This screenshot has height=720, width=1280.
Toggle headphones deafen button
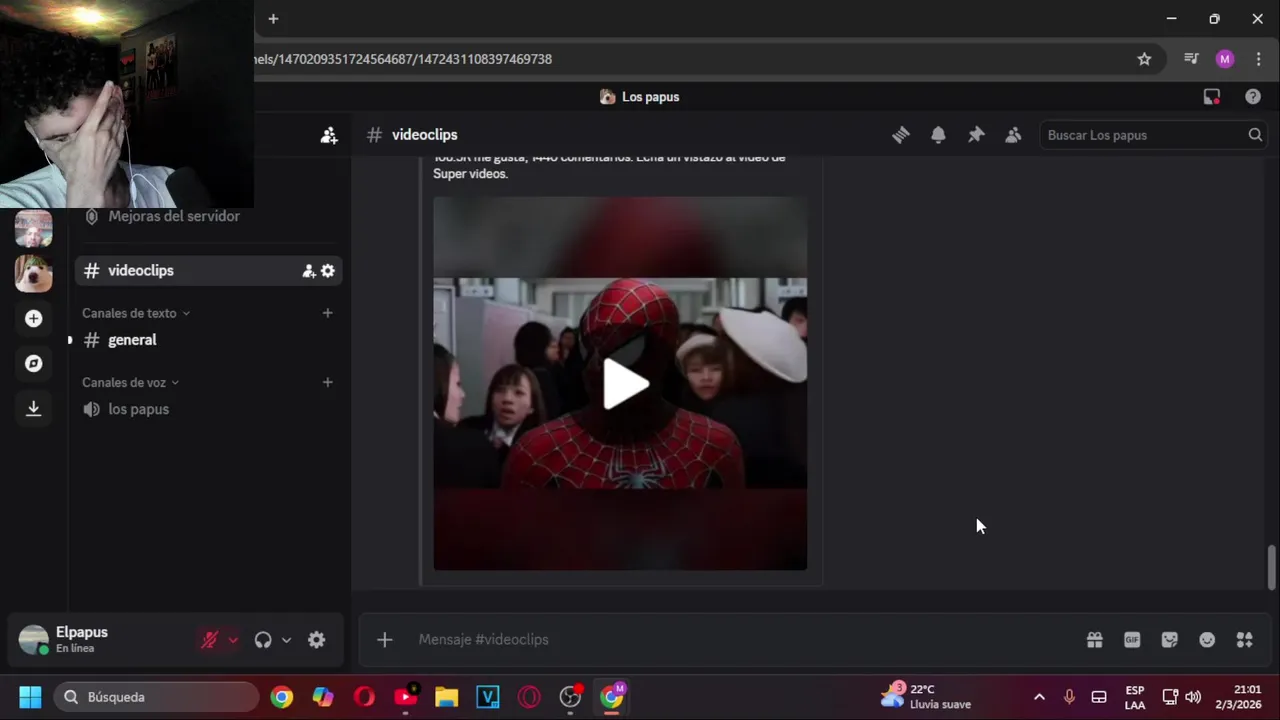[x=263, y=640]
